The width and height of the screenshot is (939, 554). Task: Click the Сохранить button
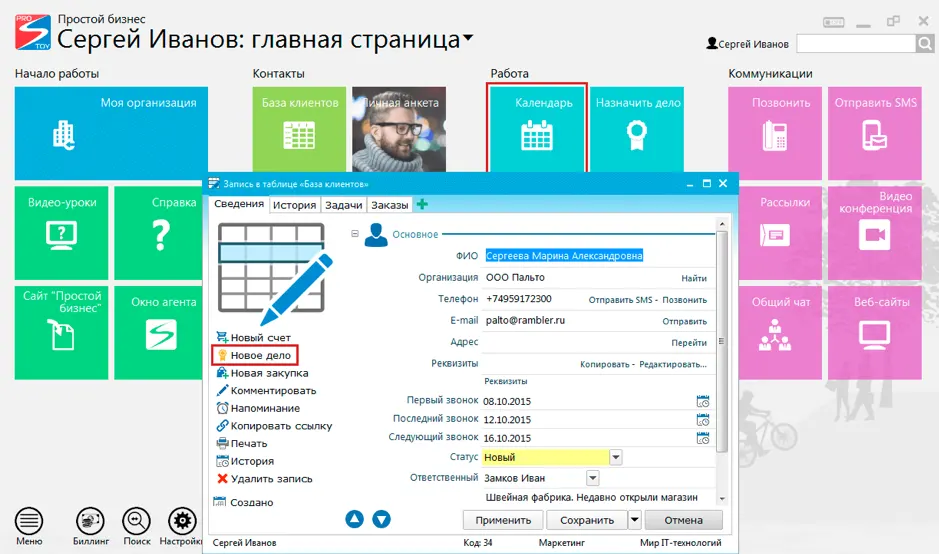point(587,520)
